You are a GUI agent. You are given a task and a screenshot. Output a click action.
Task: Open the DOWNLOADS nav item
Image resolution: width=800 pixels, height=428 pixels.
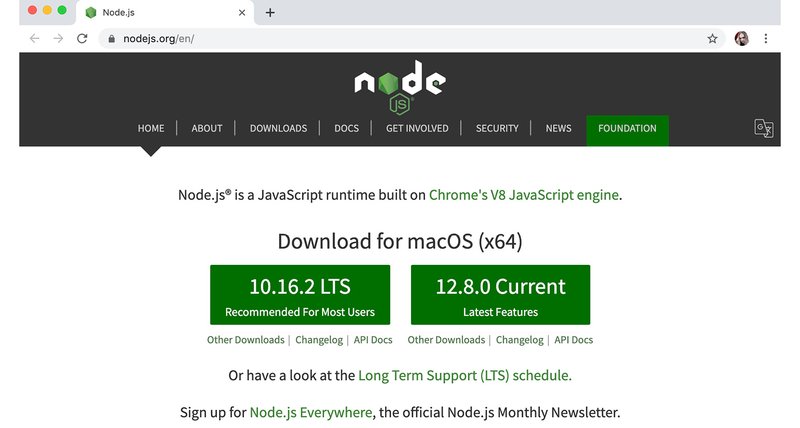tap(278, 129)
